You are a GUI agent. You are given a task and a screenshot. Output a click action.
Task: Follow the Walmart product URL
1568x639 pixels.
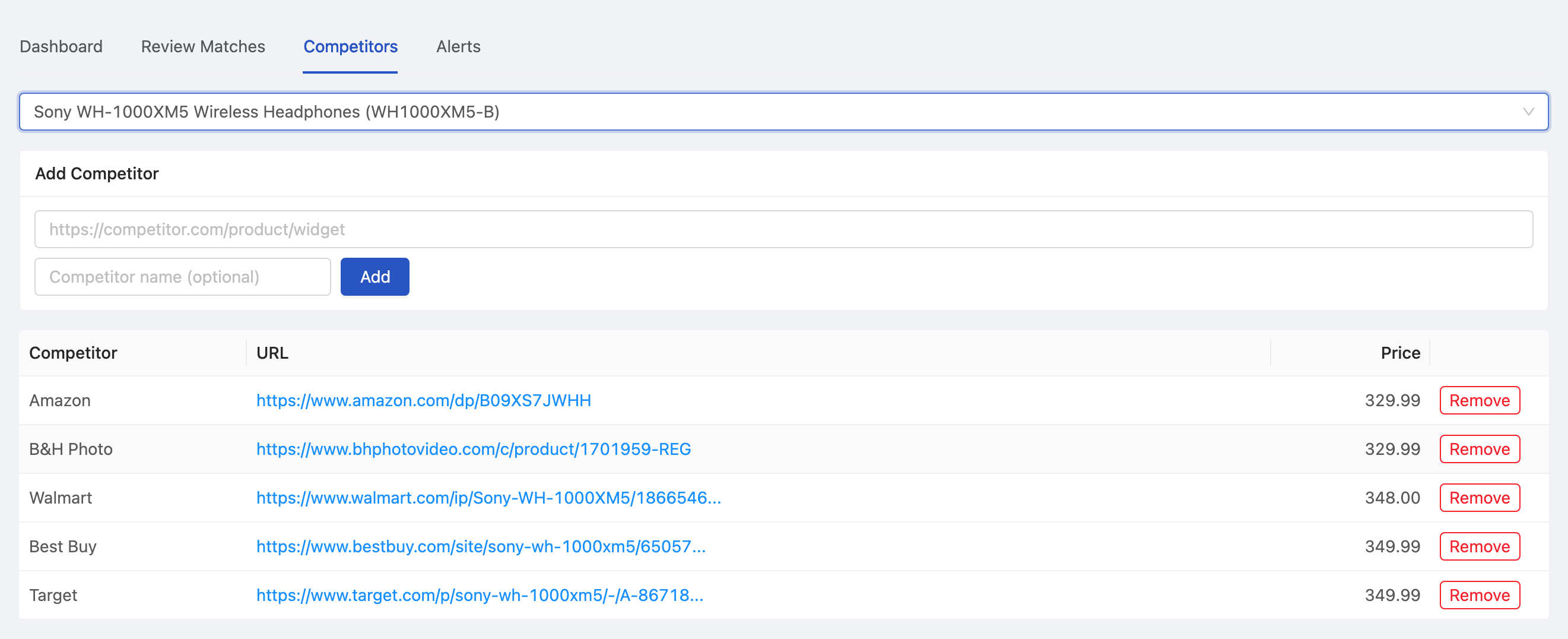(489, 498)
